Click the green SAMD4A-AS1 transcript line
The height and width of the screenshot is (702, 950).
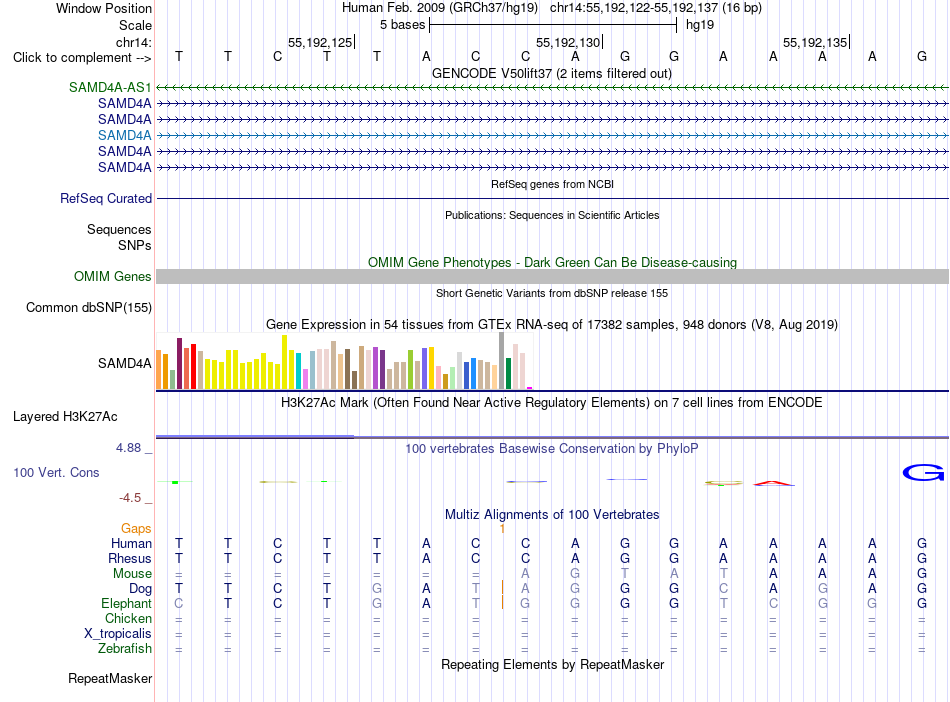pyautogui.click(x=552, y=87)
